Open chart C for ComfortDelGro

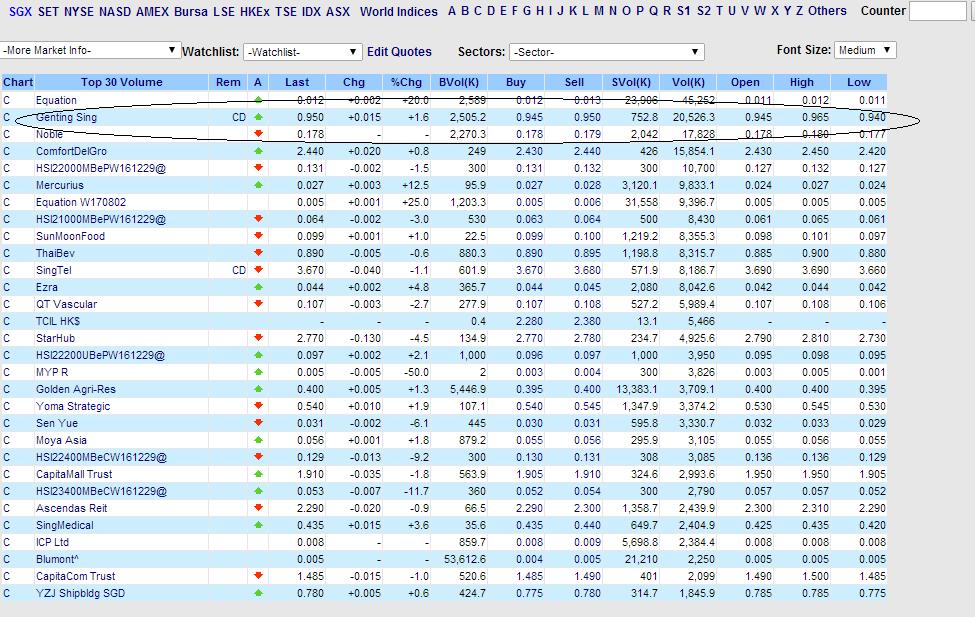point(7,151)
